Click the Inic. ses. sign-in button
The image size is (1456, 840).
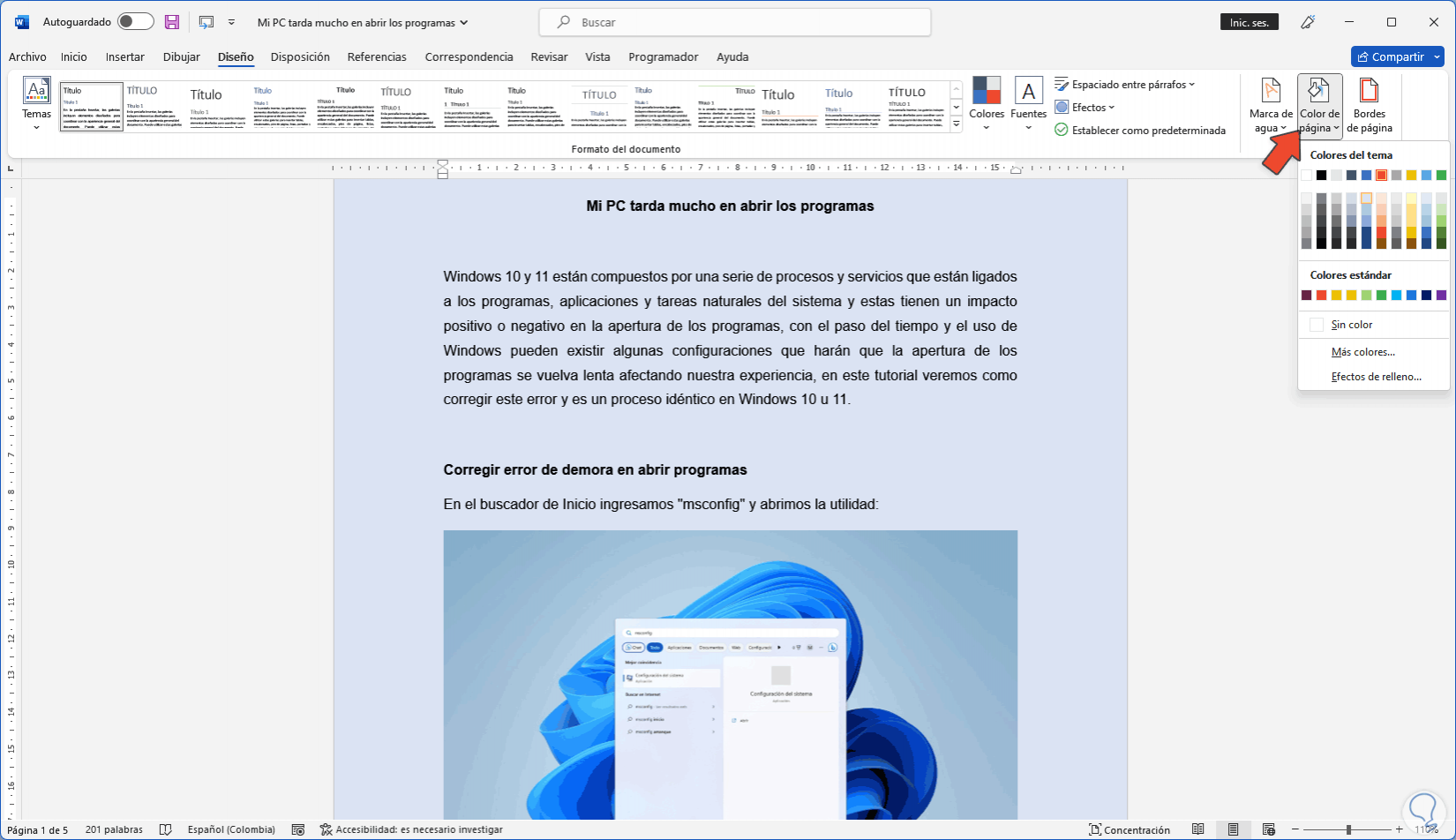[1250, 22]
